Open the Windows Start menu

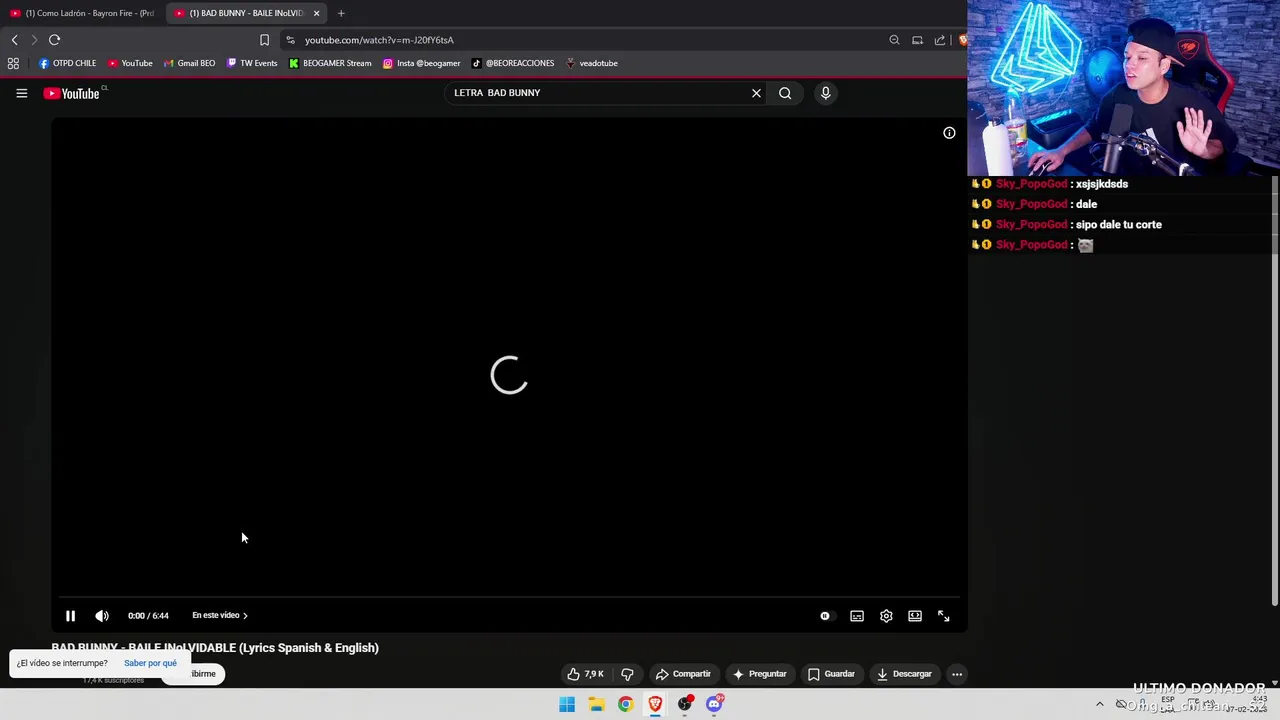567,704
